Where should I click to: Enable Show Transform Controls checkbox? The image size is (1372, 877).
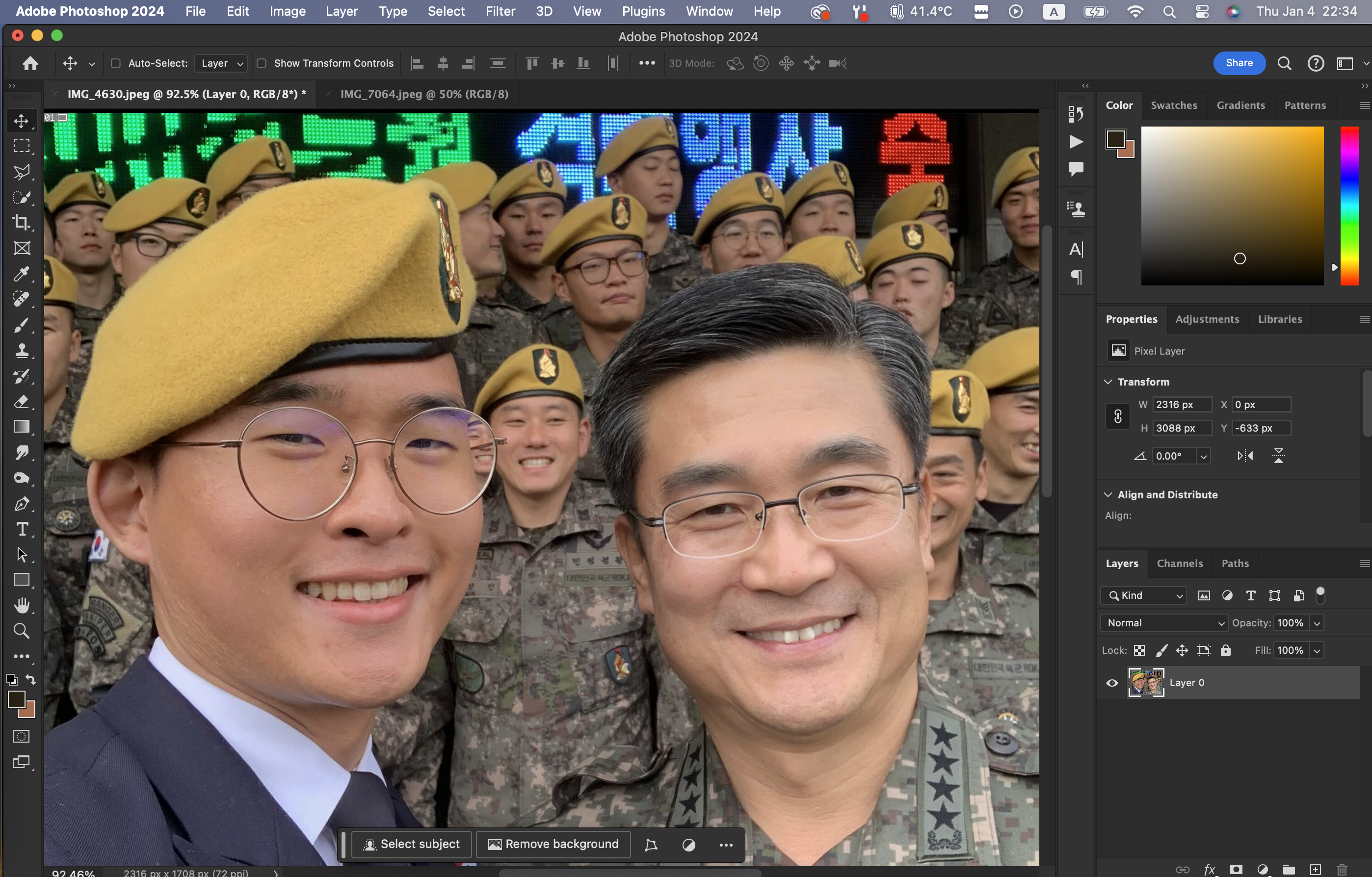262,63
